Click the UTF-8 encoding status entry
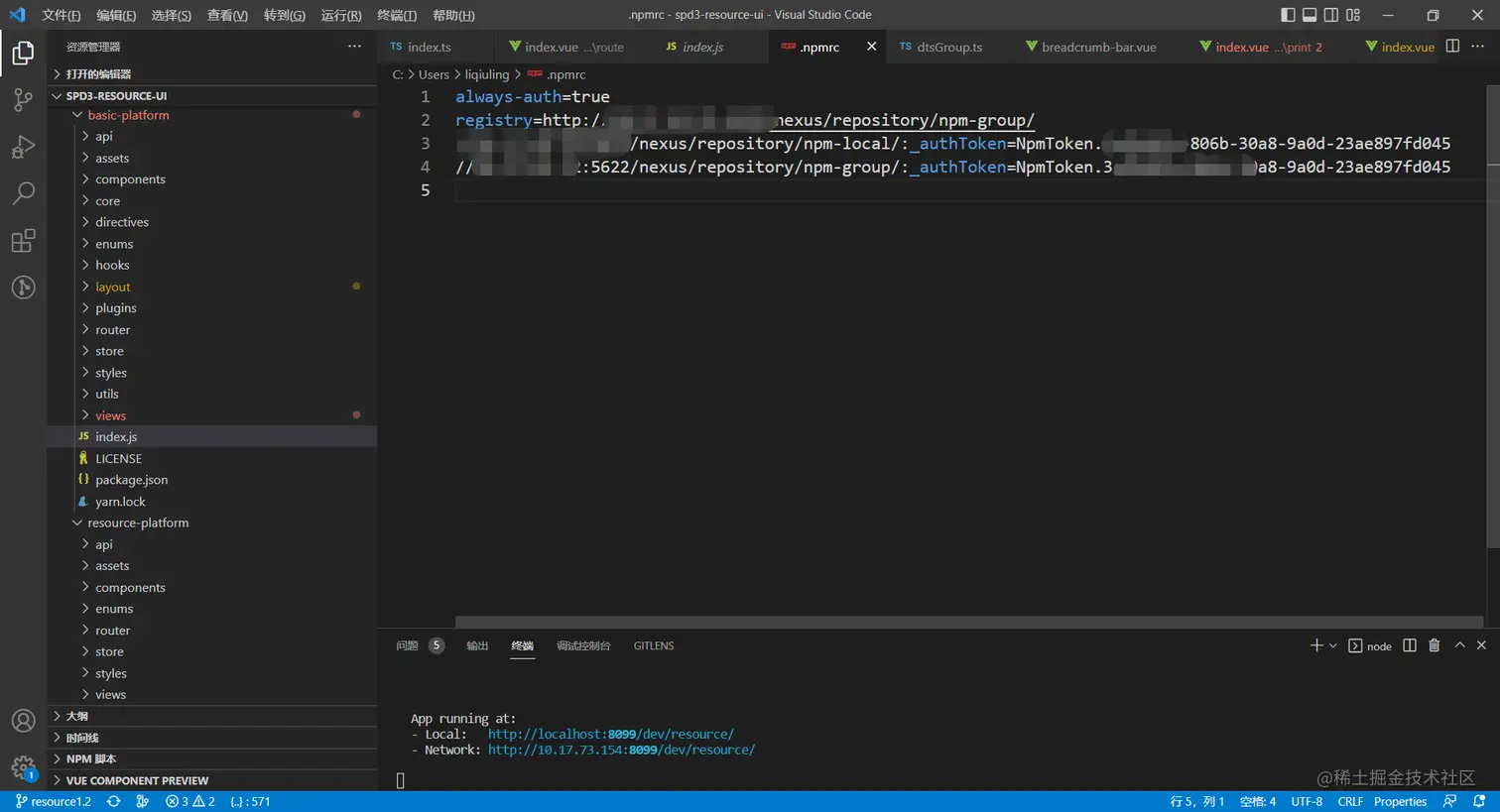This screenshot has width=1500, height=812. (x=1307, y=801)
